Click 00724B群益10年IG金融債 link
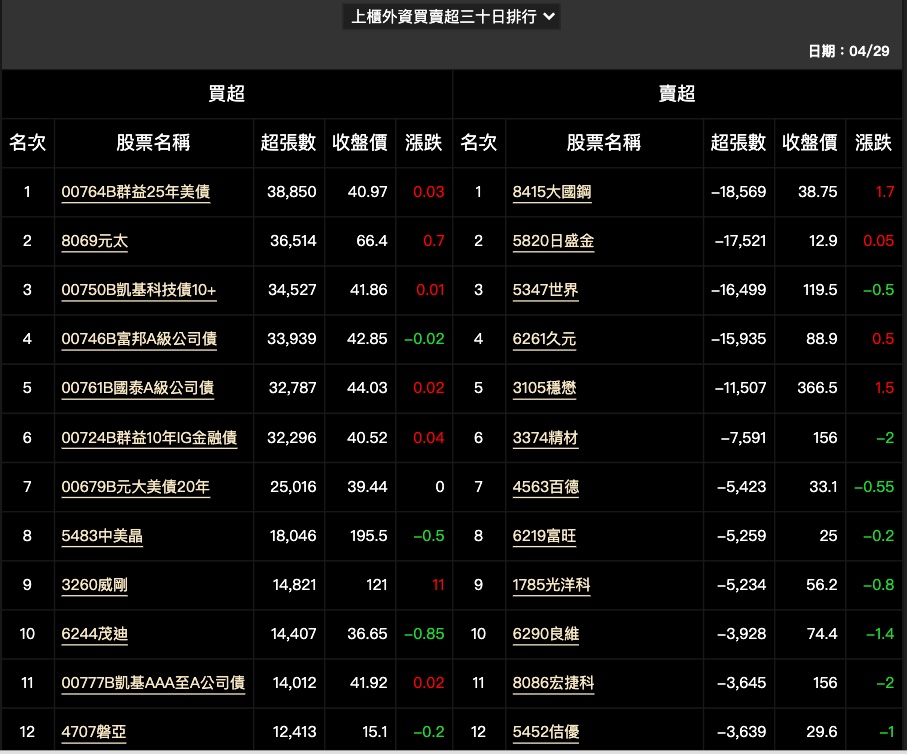Screen dimensions: 907x754 coord(149,437)
